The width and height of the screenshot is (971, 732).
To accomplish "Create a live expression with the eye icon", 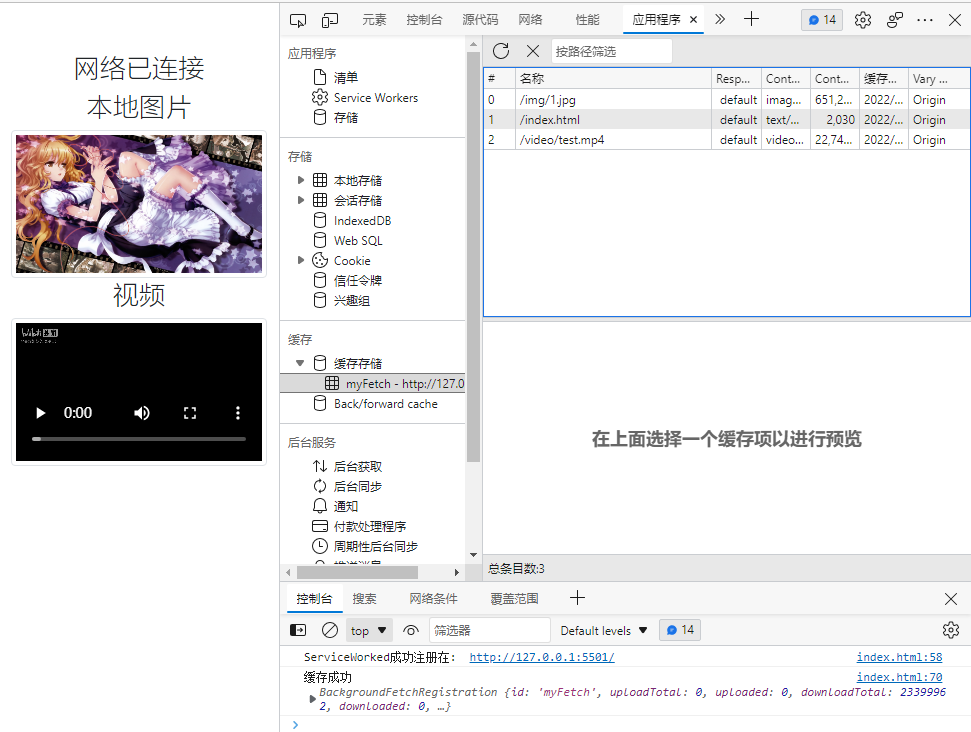I will click(410, 629).
